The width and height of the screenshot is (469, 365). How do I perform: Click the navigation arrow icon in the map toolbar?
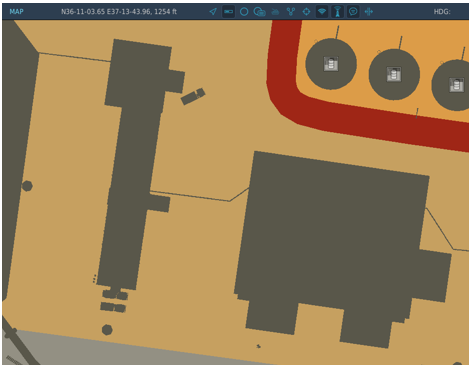point(213,12)
